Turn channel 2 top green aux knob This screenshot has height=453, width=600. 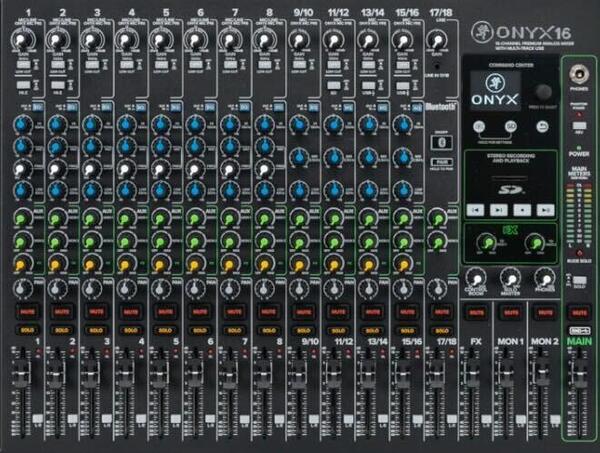56,218
